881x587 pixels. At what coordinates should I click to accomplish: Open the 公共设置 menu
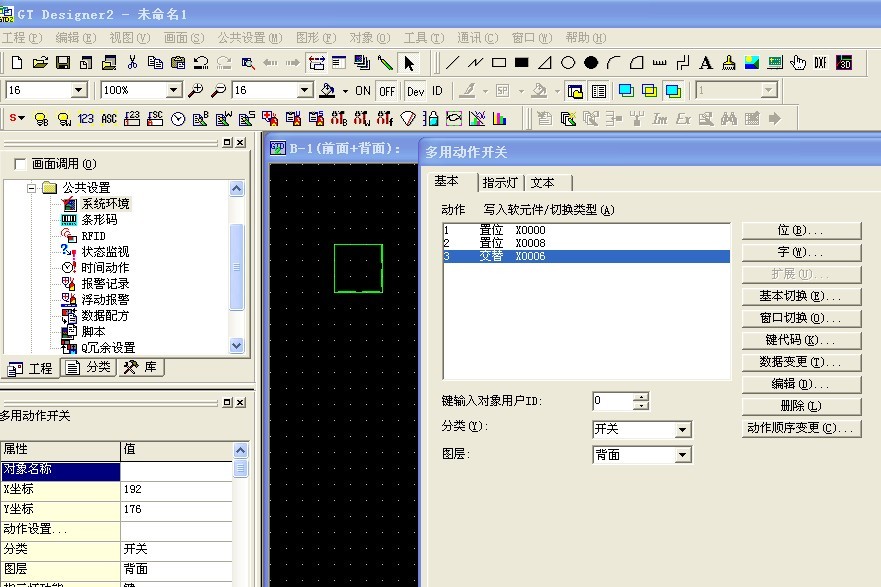[x=248, y=38]
